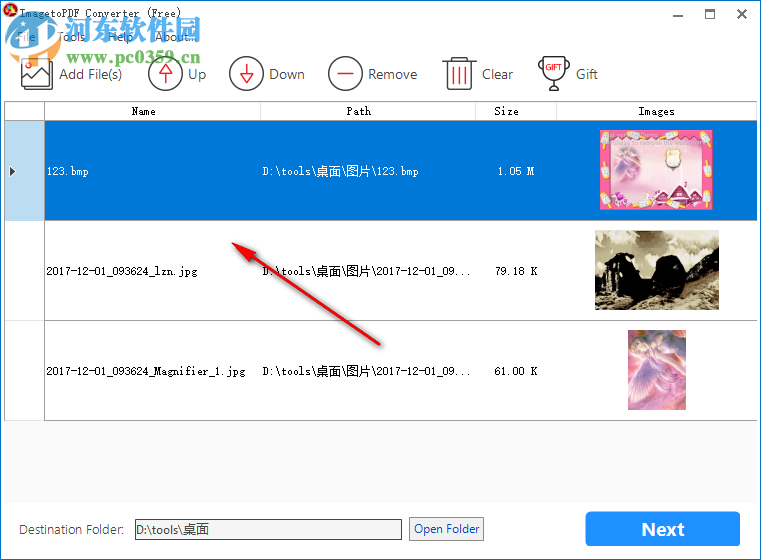Click the Open Folder button
Viewport: 761px width, 560px height.
[x=447, y=529]
